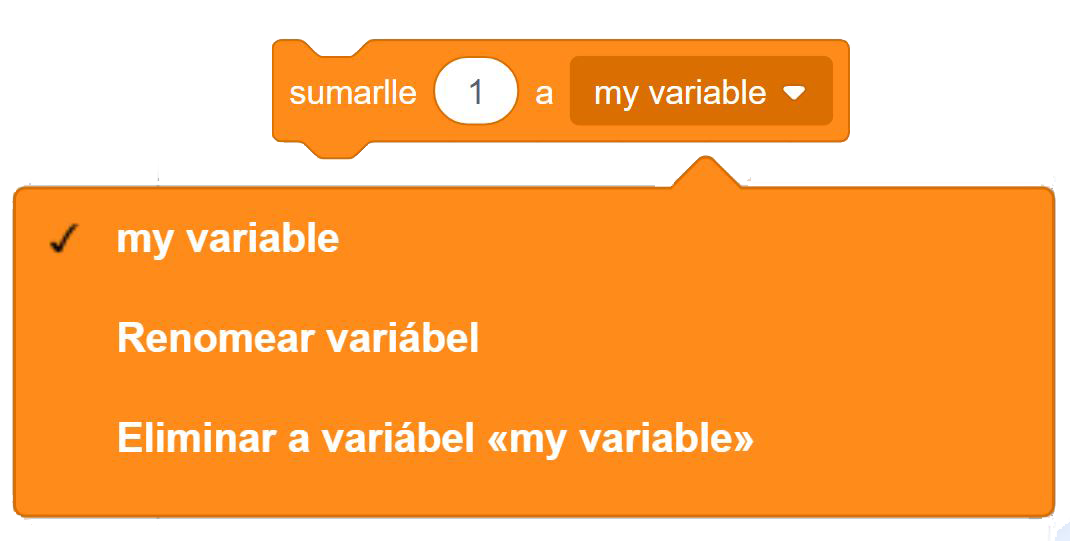
Task: Select my variable in the dropdown list
Action: click(228, 240)
